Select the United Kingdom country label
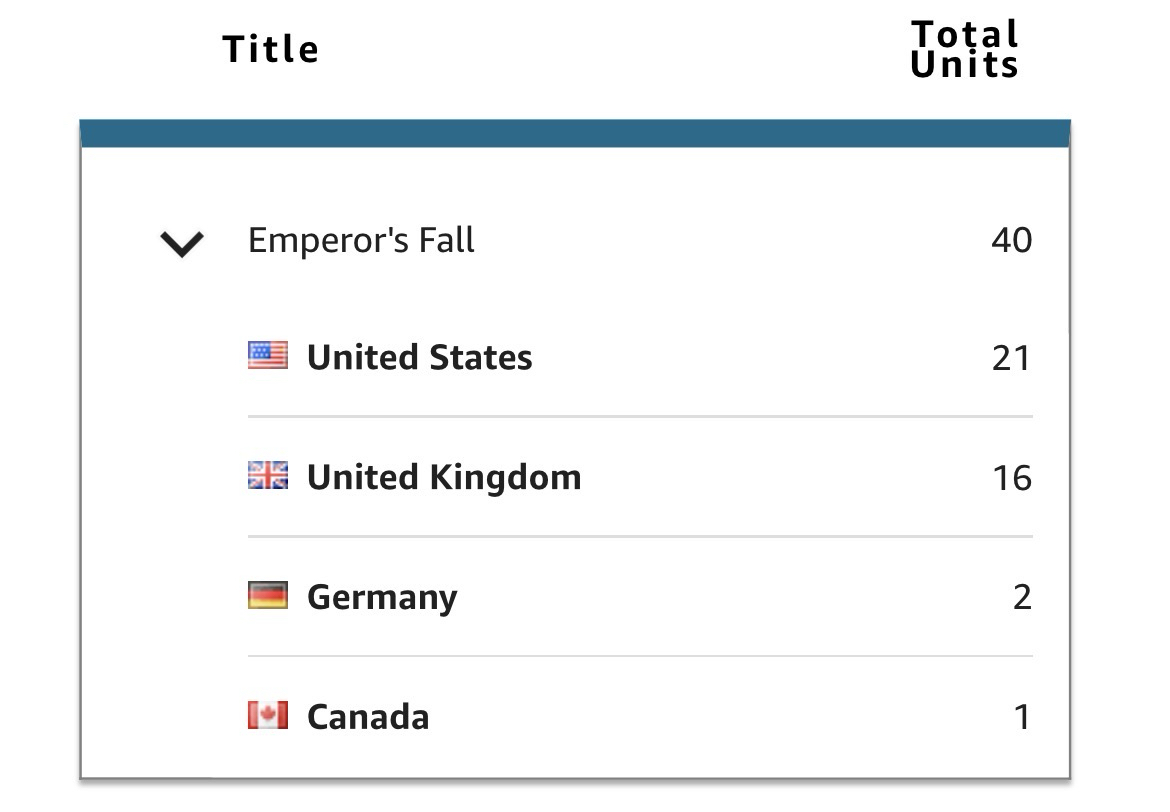Screen dimensions: 1170x812 click(x=443, y=477)
